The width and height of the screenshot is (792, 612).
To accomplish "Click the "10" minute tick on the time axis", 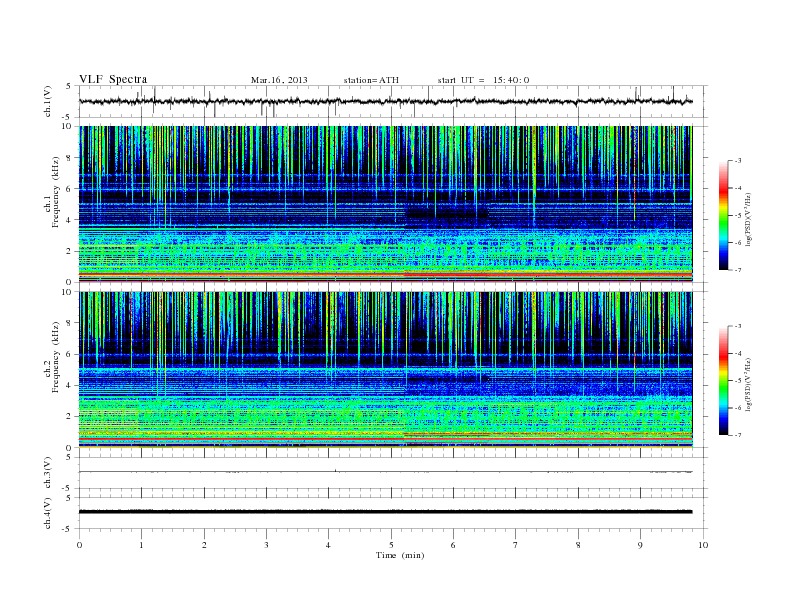I will point(703,545).
